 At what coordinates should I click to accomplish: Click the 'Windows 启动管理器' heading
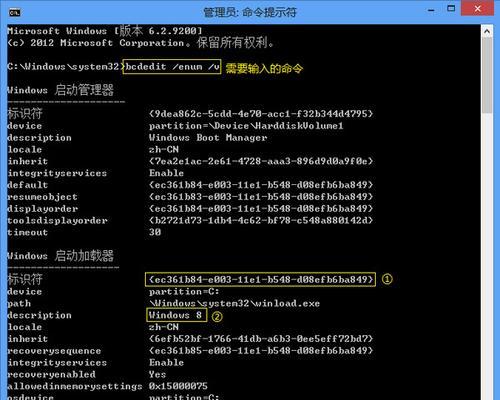point(60,90)
